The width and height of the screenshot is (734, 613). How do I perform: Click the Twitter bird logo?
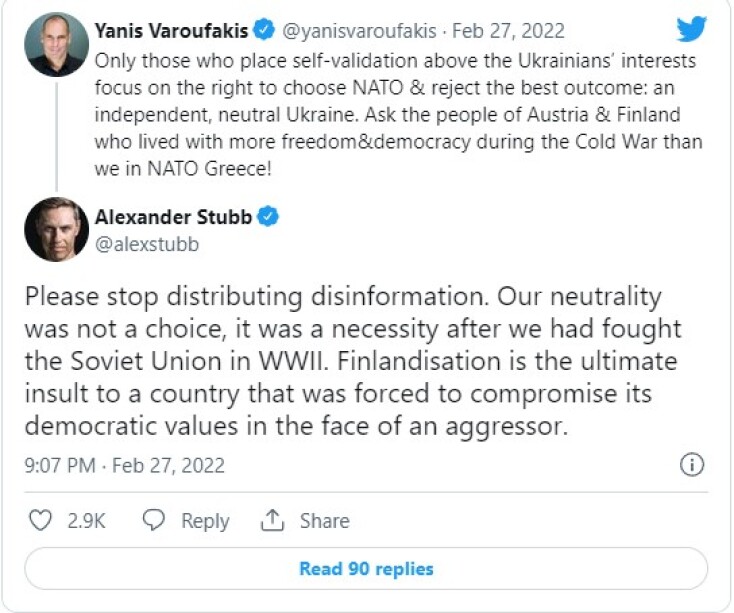691,30
